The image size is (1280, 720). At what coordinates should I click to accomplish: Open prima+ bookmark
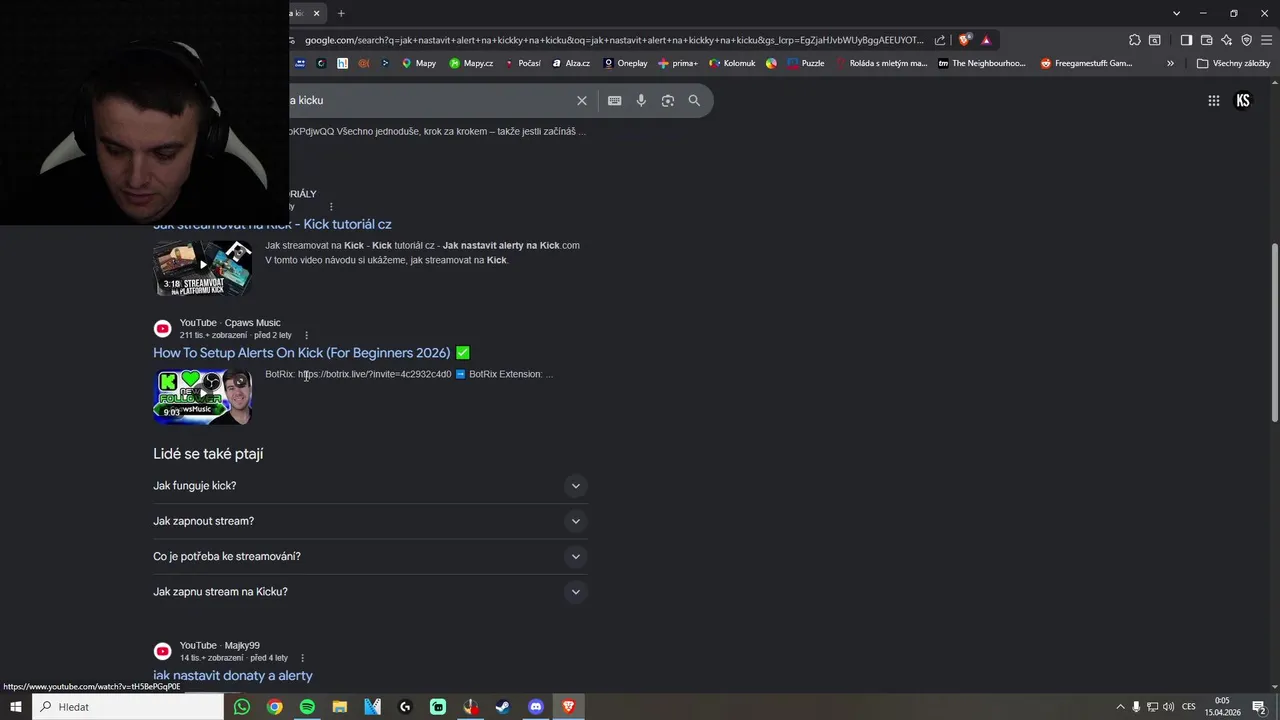pyautogui.click(x=678, y=63)
